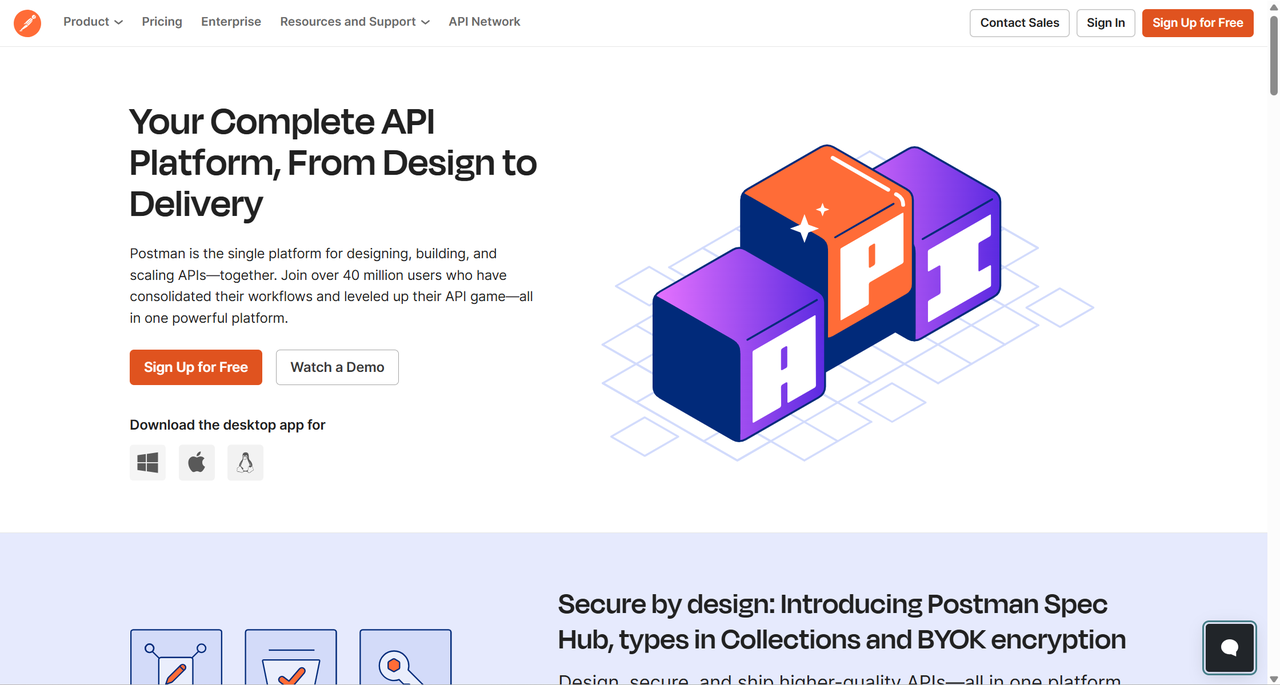Click the pencil node diagram illustration card
The image size is (1280, 685).
176,657
